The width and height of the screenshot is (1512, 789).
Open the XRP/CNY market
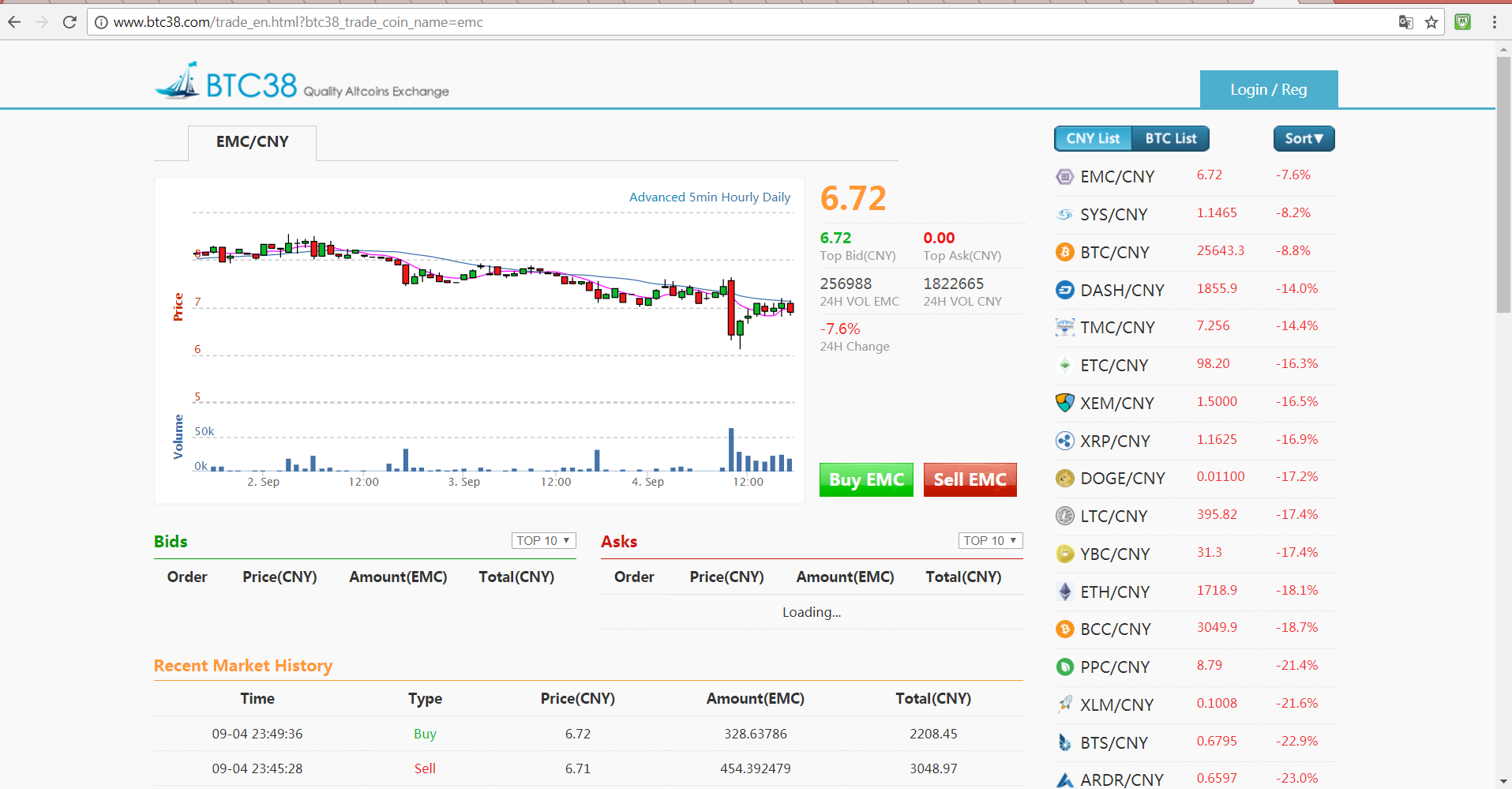pos(1115,441)
